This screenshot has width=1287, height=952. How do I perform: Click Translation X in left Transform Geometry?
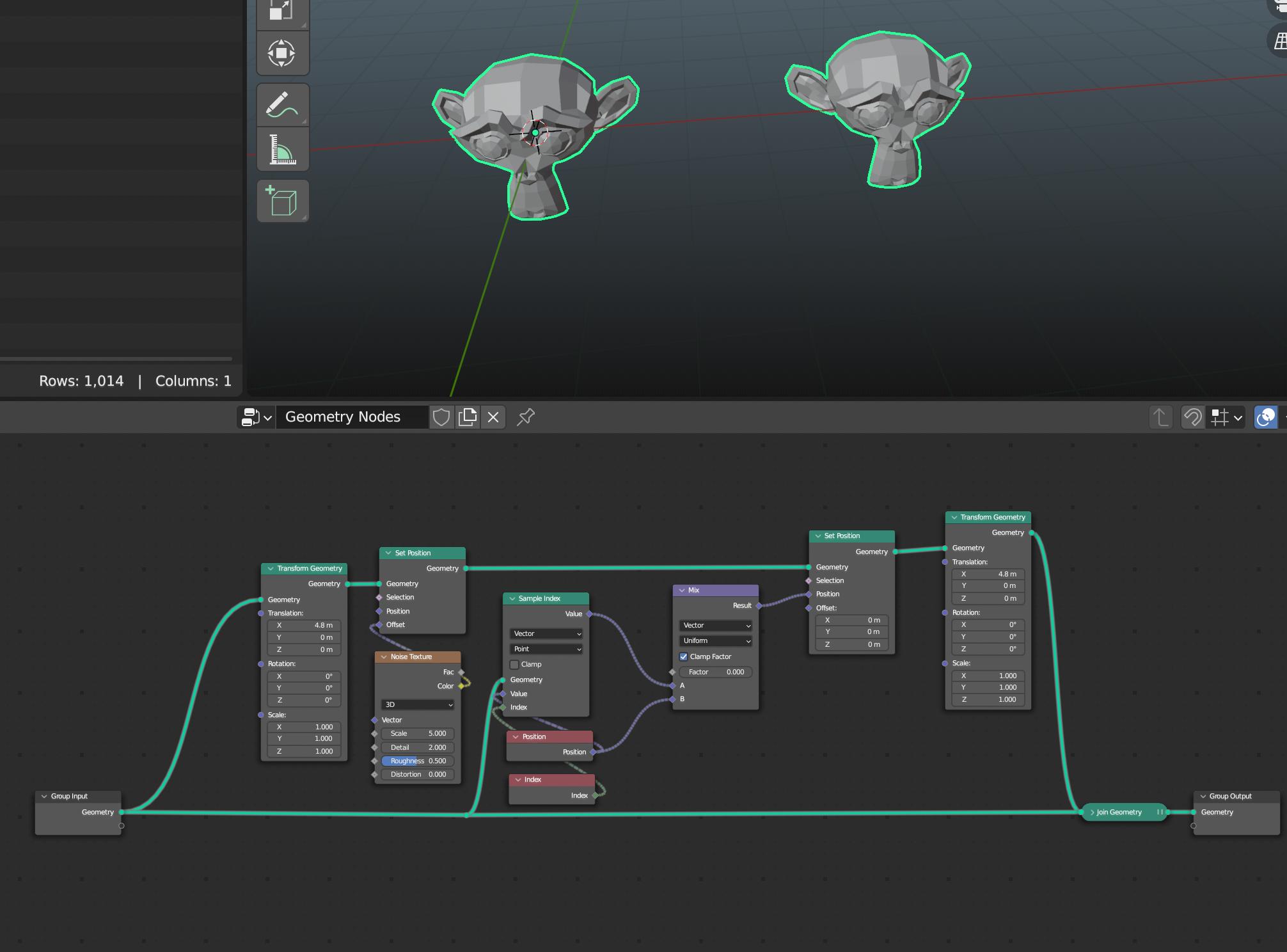(304, 625)
